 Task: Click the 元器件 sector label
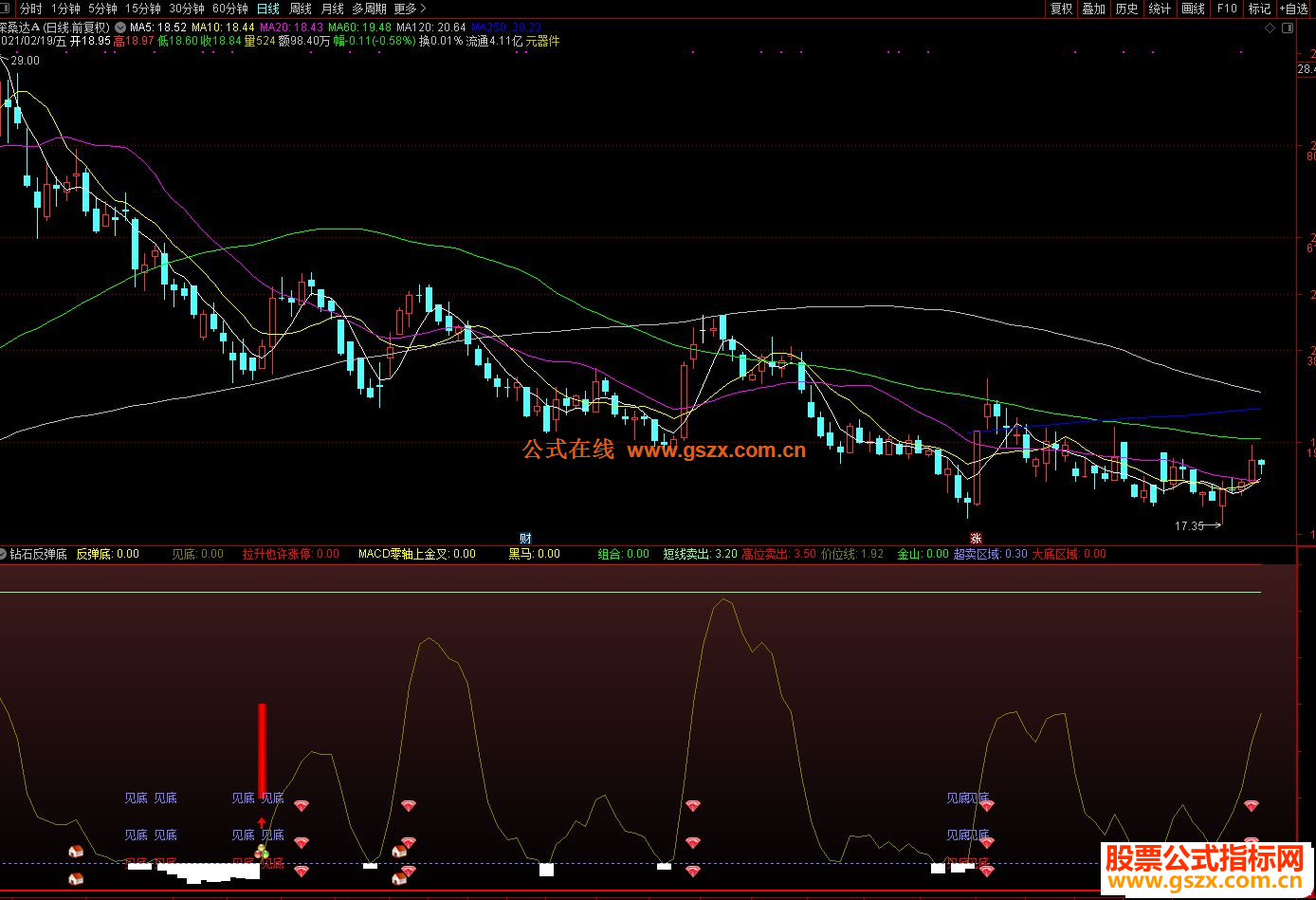click(542, 41)
